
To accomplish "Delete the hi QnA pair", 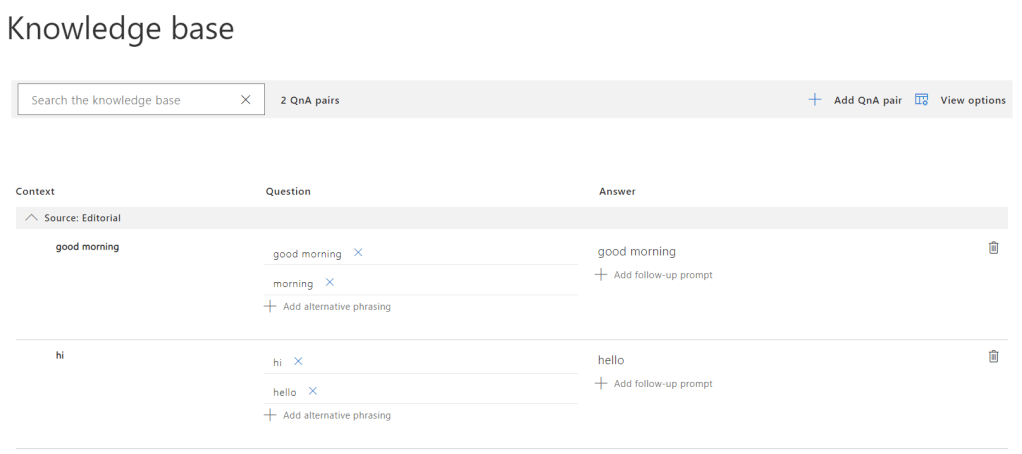I will pos(993,356).
